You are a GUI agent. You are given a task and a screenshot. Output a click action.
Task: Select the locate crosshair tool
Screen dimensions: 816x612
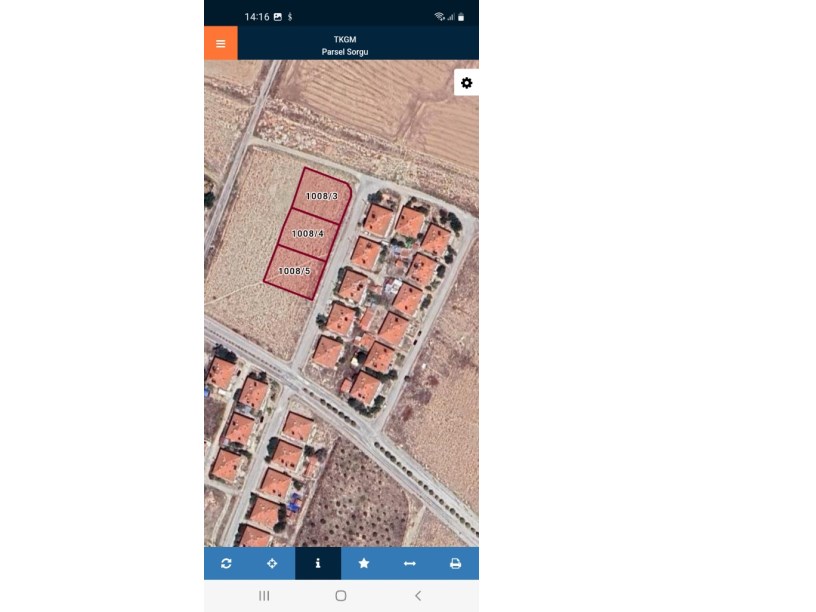coord(272,563)
